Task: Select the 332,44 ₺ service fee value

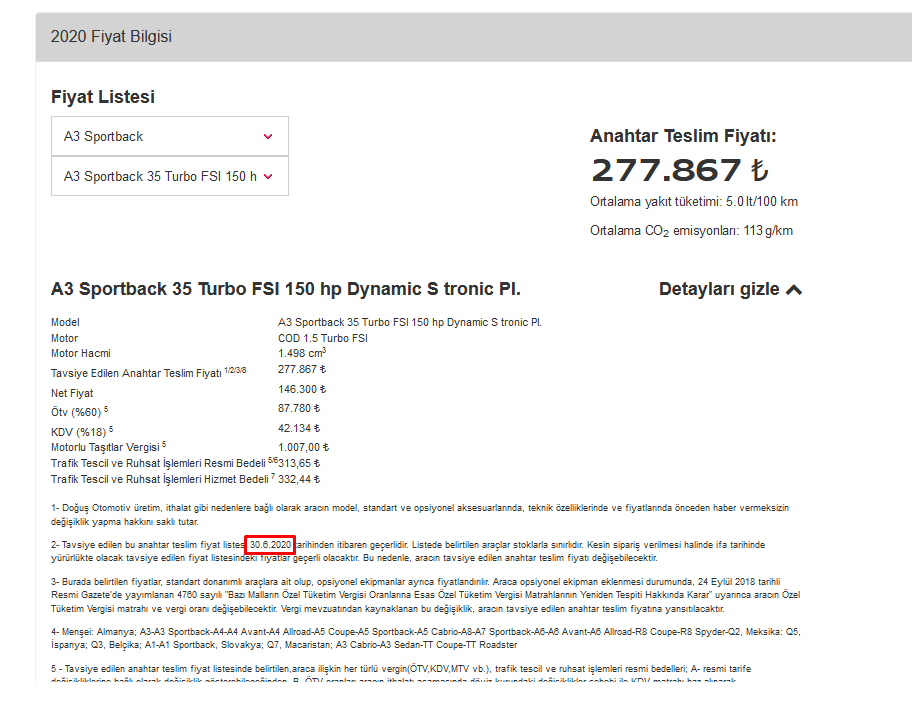Action: tap(299, 479)
